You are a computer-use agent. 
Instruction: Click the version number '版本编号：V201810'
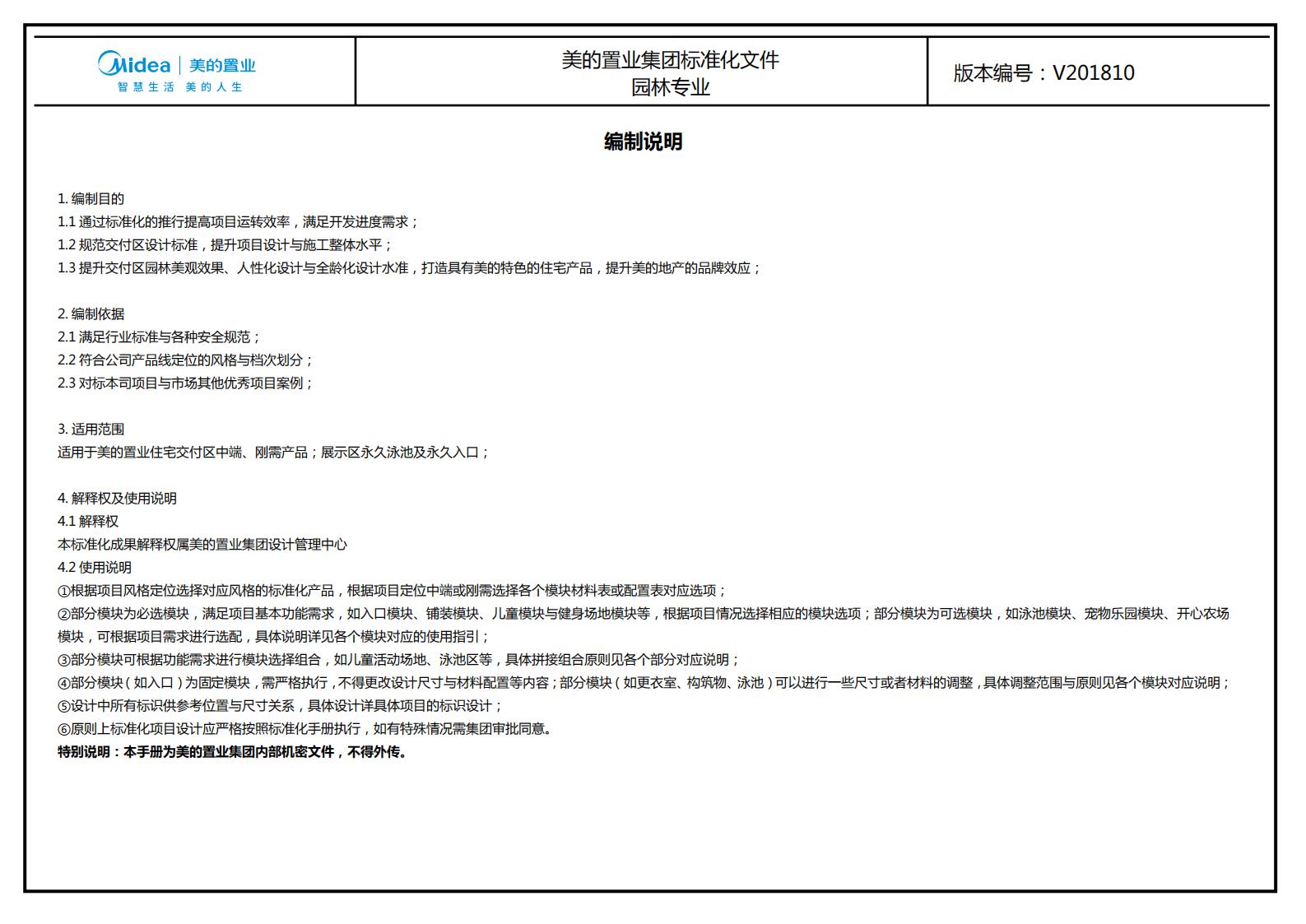point(1043,72)
